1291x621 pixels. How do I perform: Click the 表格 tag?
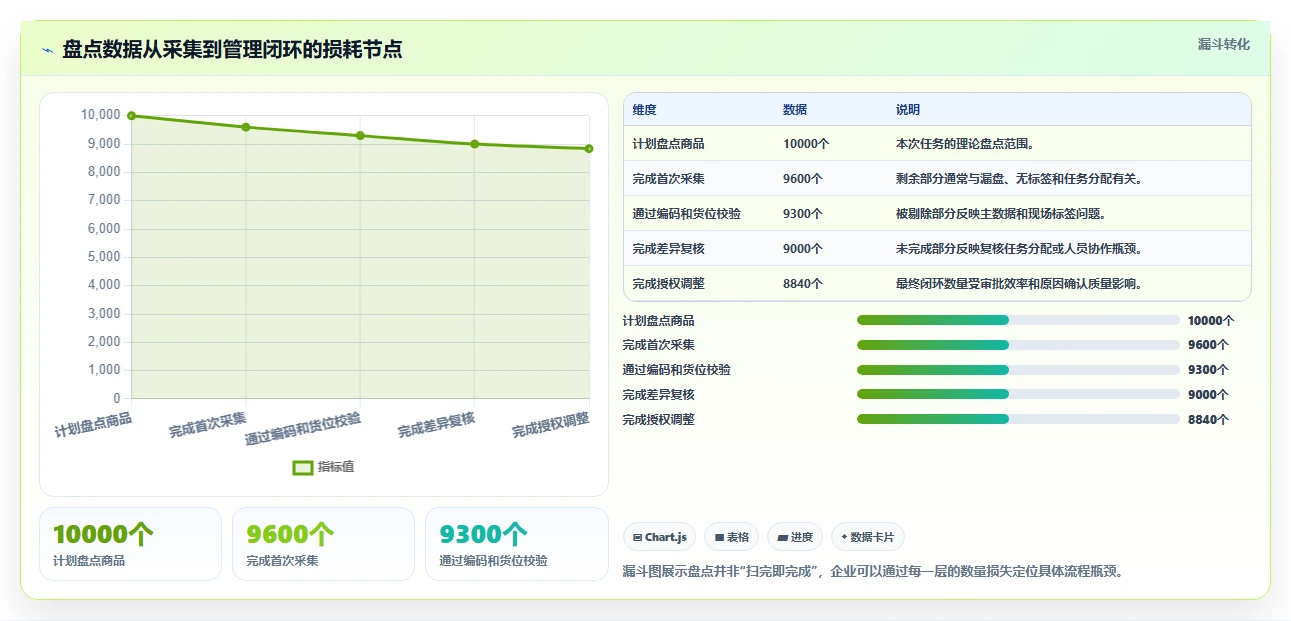[732, 537]
